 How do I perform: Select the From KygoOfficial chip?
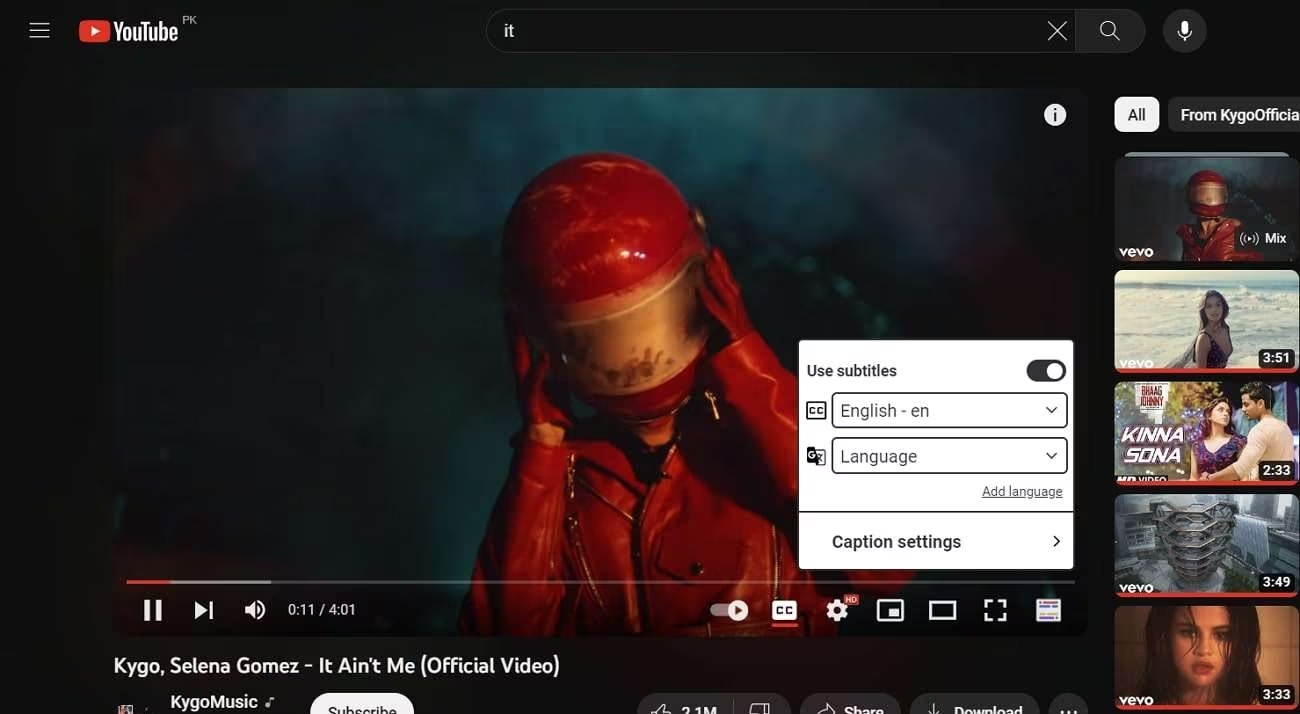pos(1238,115)
